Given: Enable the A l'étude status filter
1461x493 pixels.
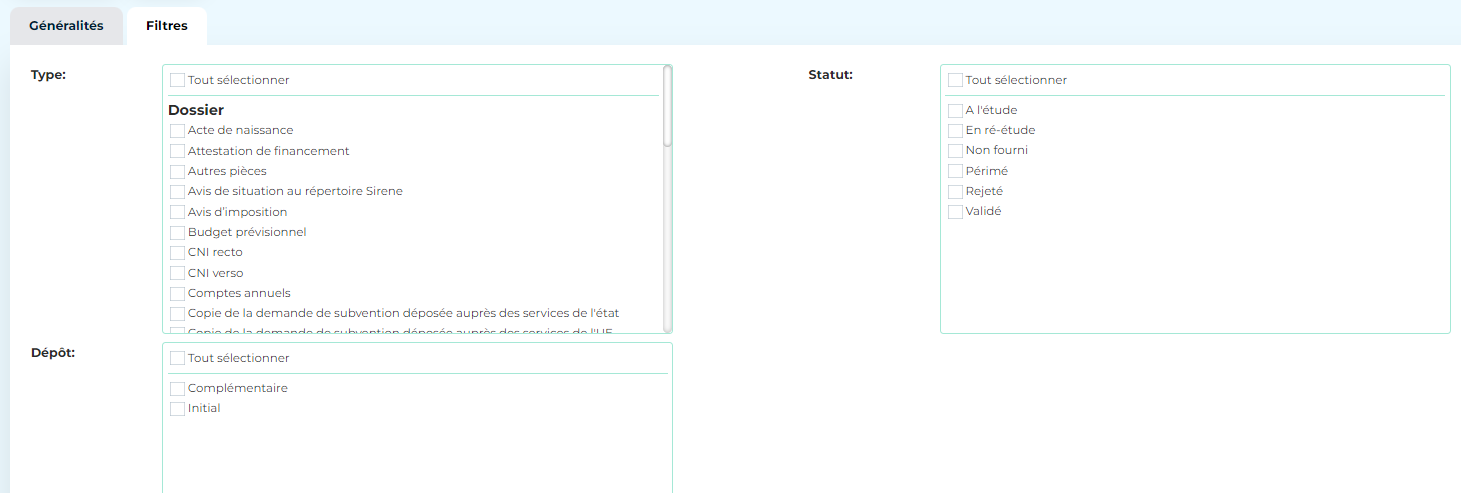Looking at the screenshot, I should pos(956,111).
